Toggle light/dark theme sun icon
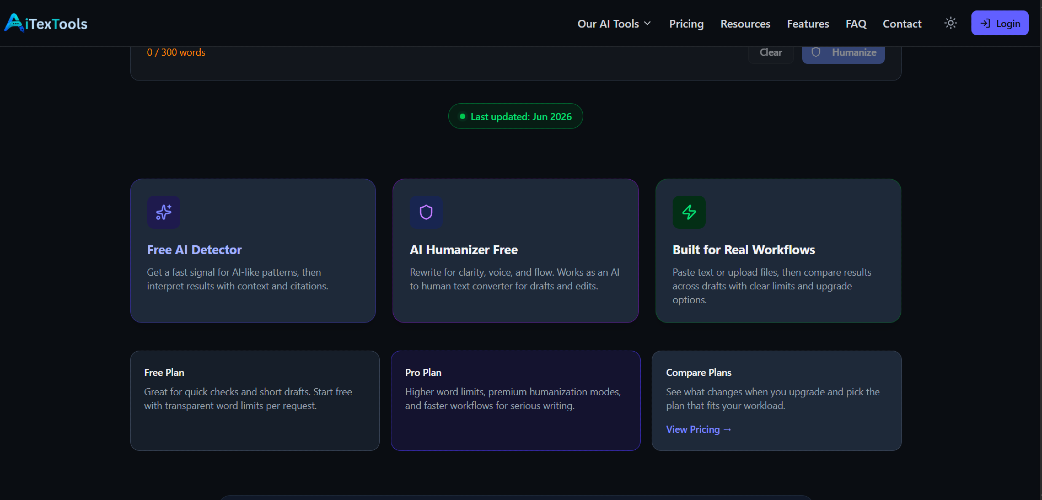The image size is (1042, 500). click(x=950, y=23)
